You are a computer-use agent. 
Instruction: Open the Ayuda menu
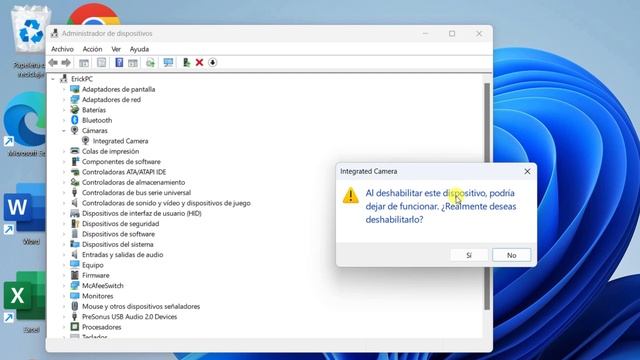139,49
